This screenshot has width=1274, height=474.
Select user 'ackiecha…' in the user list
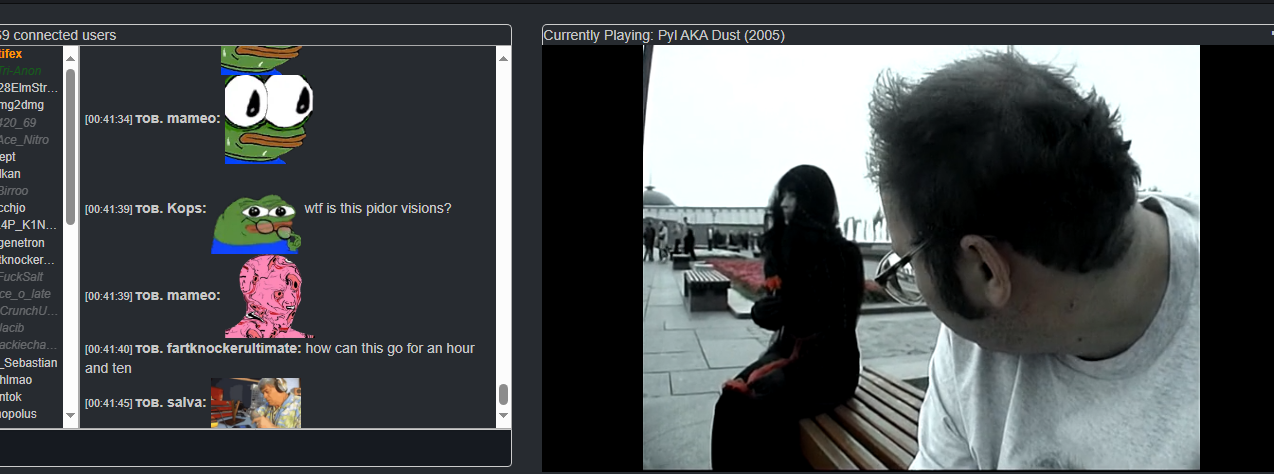(x=30, y=345)
